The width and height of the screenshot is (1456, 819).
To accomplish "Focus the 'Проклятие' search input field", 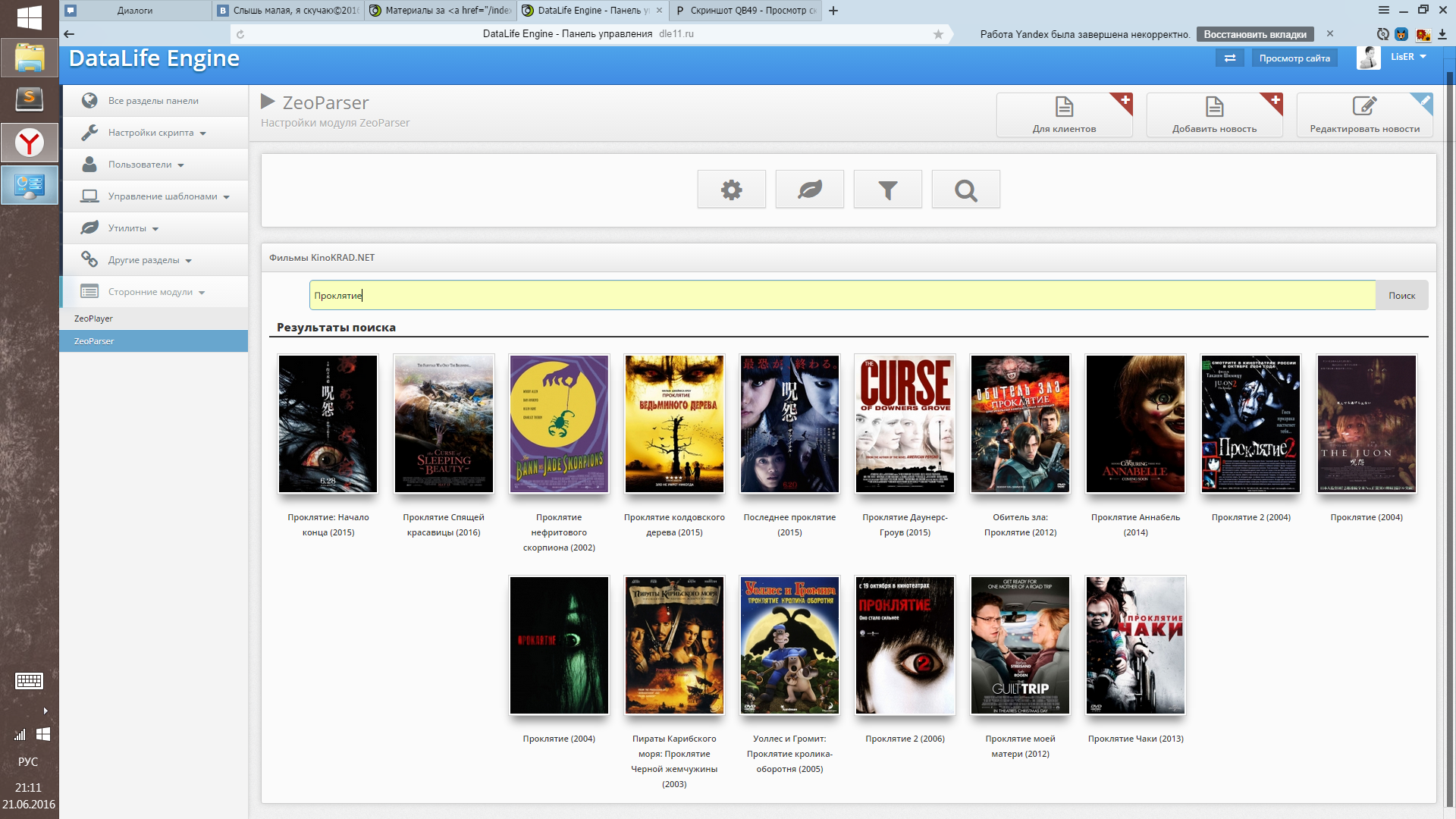I will click(842, 296).
